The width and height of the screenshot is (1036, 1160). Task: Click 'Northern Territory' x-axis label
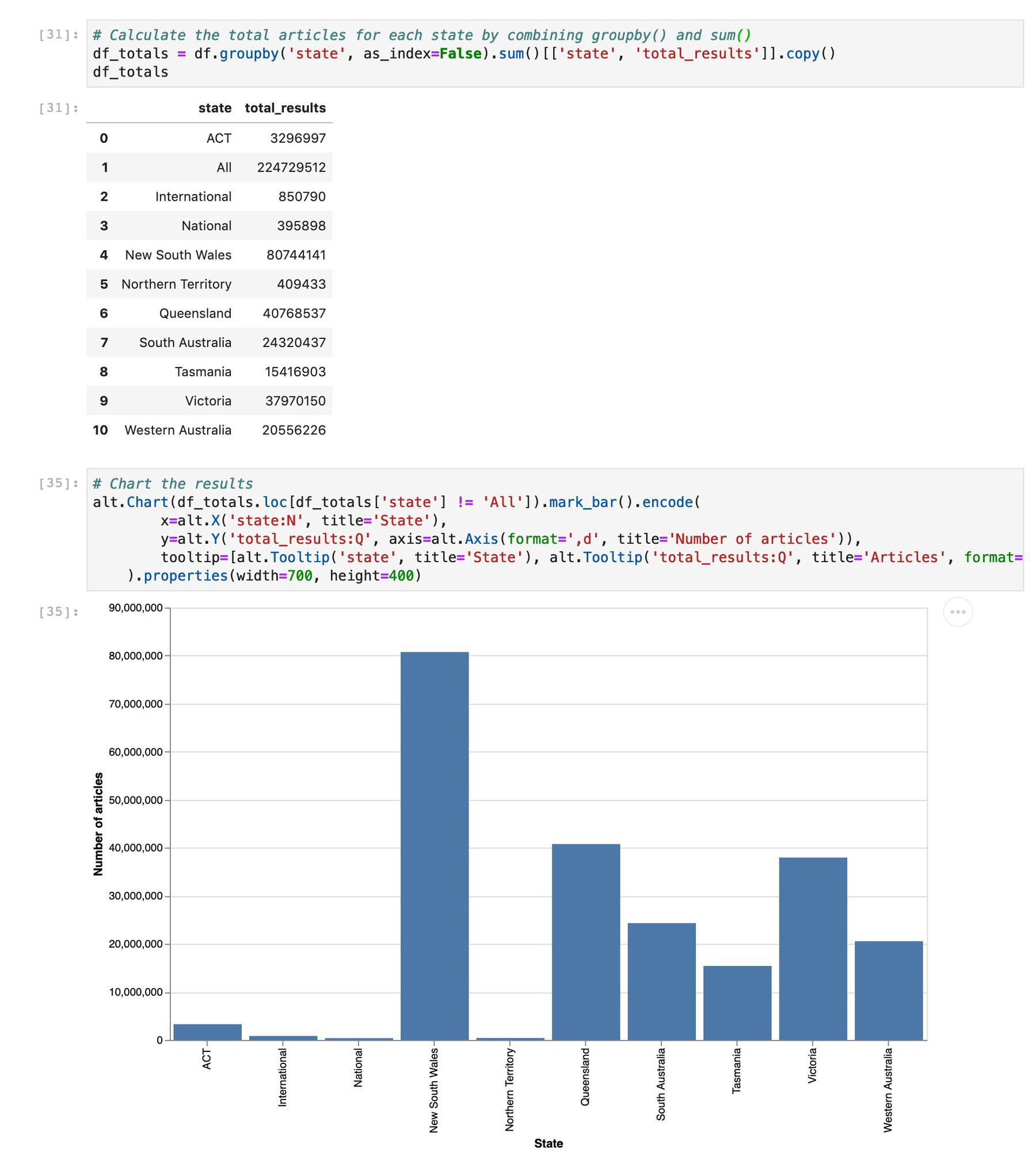(x=509, y=1090)
